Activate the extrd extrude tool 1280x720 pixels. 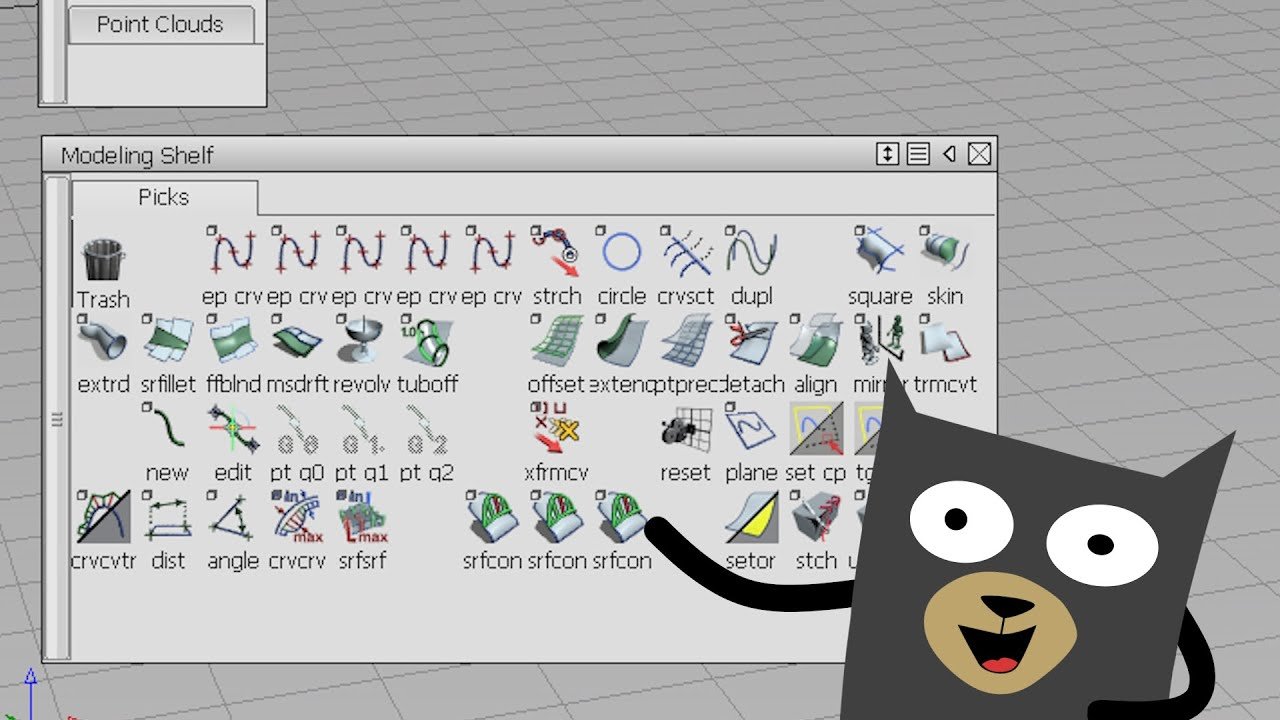[103, 340]
